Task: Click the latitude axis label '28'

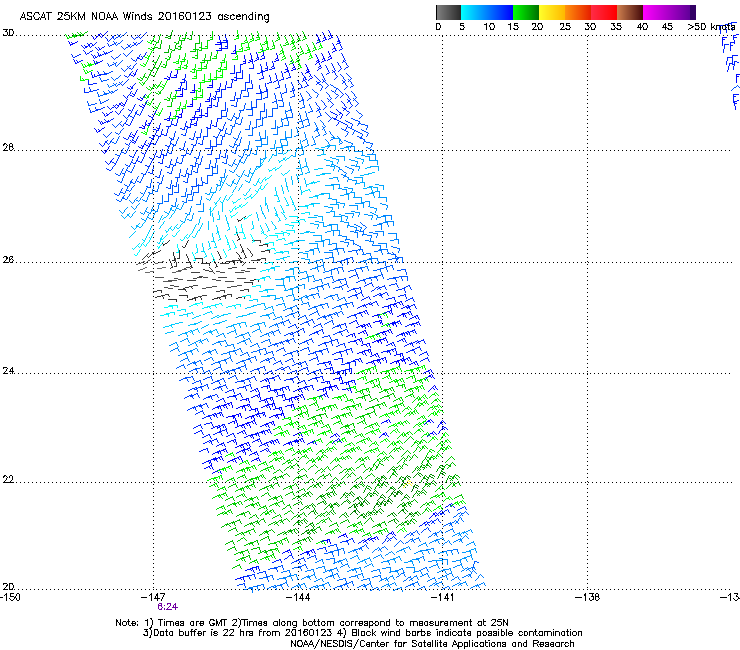Action: [8, 147]
